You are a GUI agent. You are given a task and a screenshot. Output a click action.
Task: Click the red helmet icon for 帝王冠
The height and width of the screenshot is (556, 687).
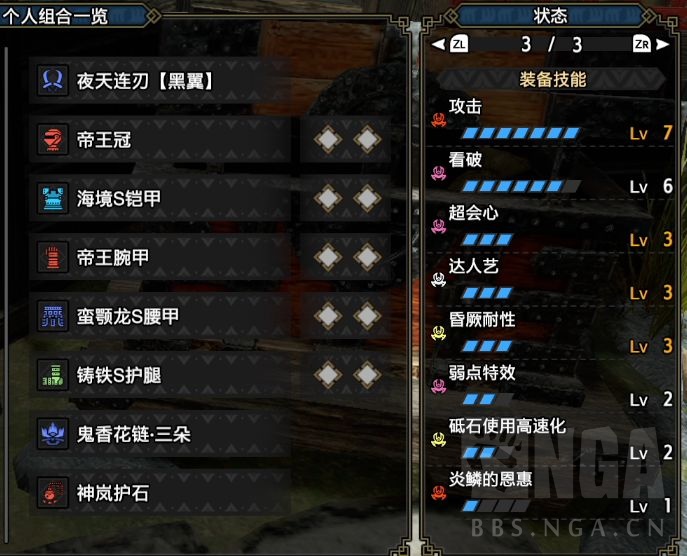point(53,140)
